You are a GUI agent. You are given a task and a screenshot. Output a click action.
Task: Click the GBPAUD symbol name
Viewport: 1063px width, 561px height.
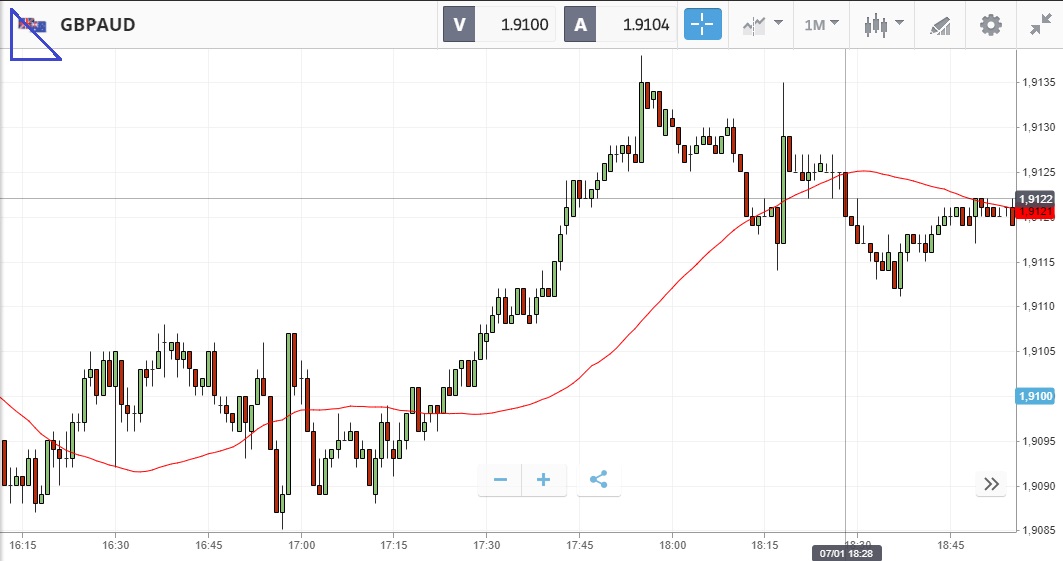point(98,25)
